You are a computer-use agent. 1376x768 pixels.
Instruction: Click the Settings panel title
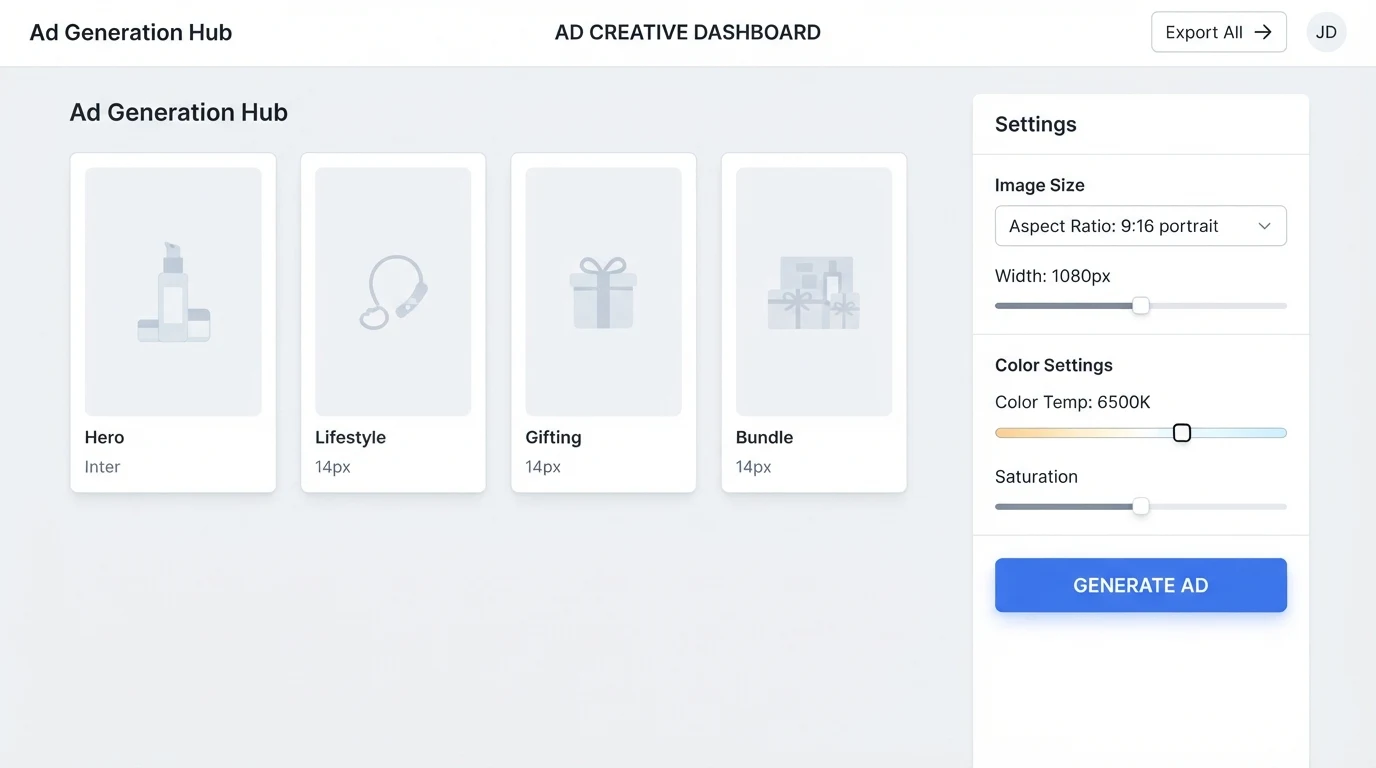click(x=1035, y=124)
